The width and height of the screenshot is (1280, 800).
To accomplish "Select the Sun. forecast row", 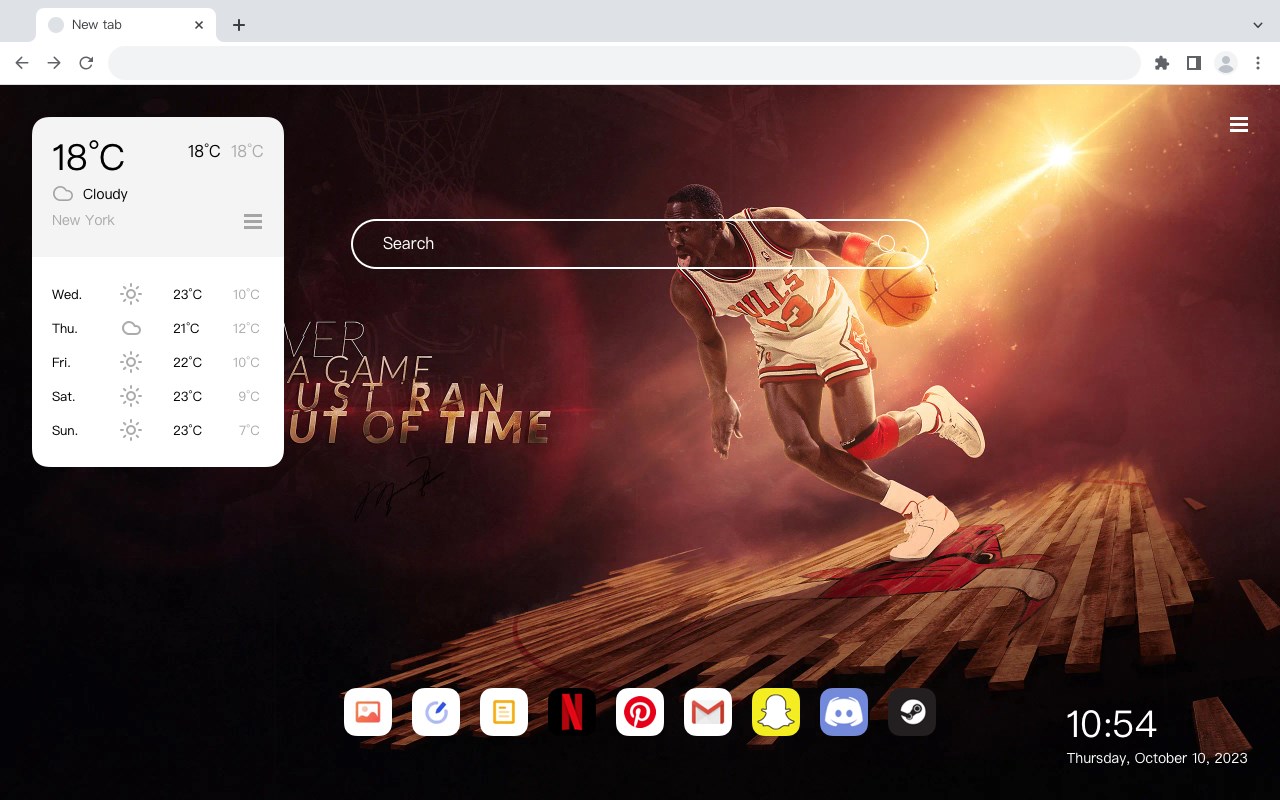I will click(158, 430).
